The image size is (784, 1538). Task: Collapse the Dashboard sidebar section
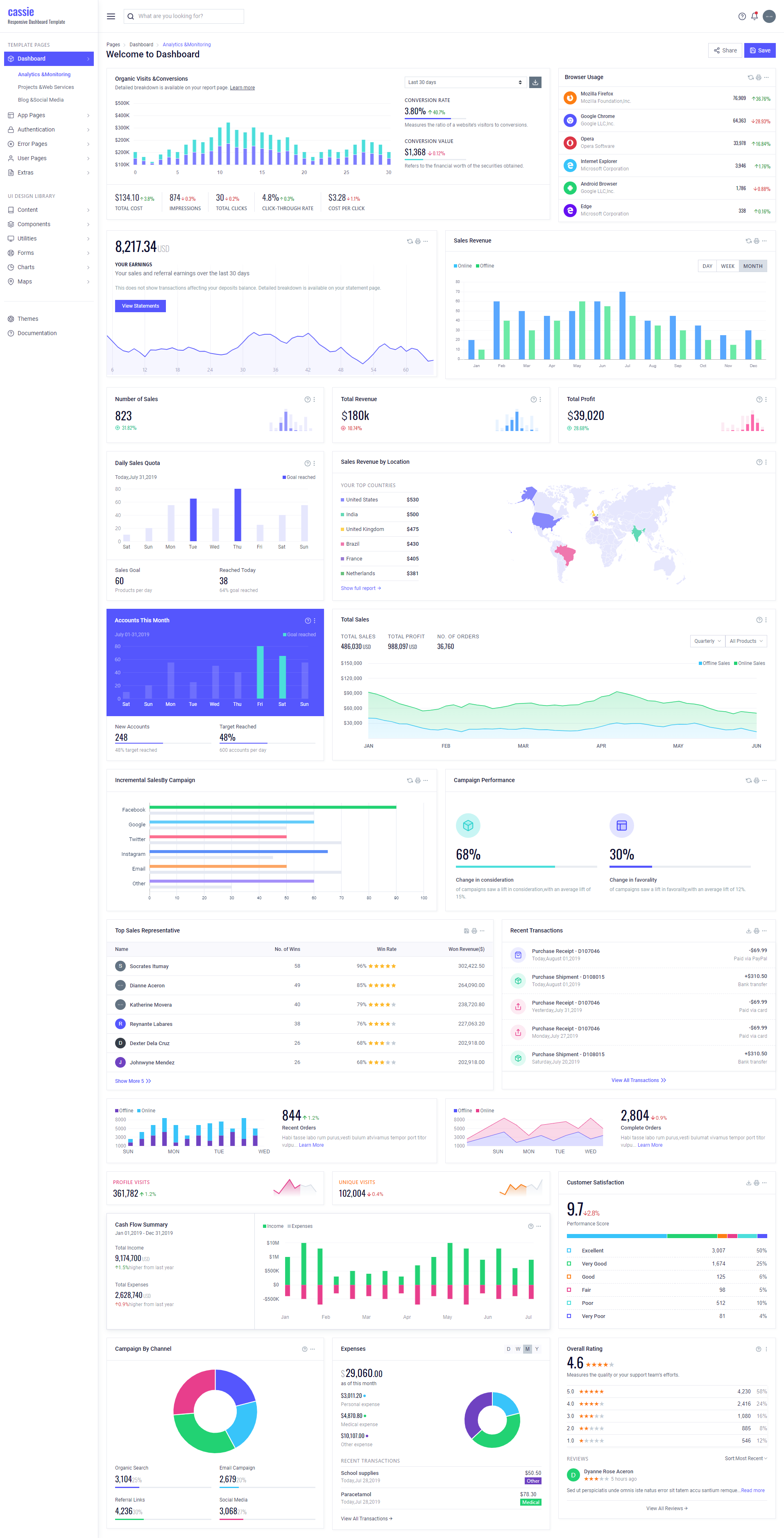tap(49, 59)
